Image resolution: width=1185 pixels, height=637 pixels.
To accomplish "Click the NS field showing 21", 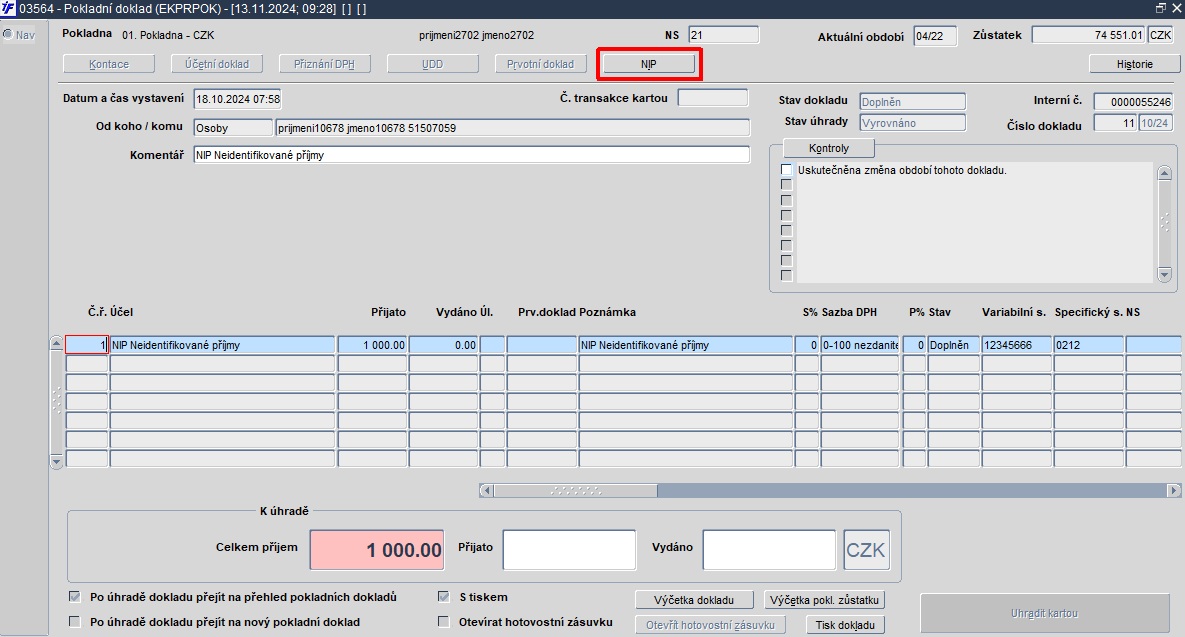I will [x=723, y=35].
